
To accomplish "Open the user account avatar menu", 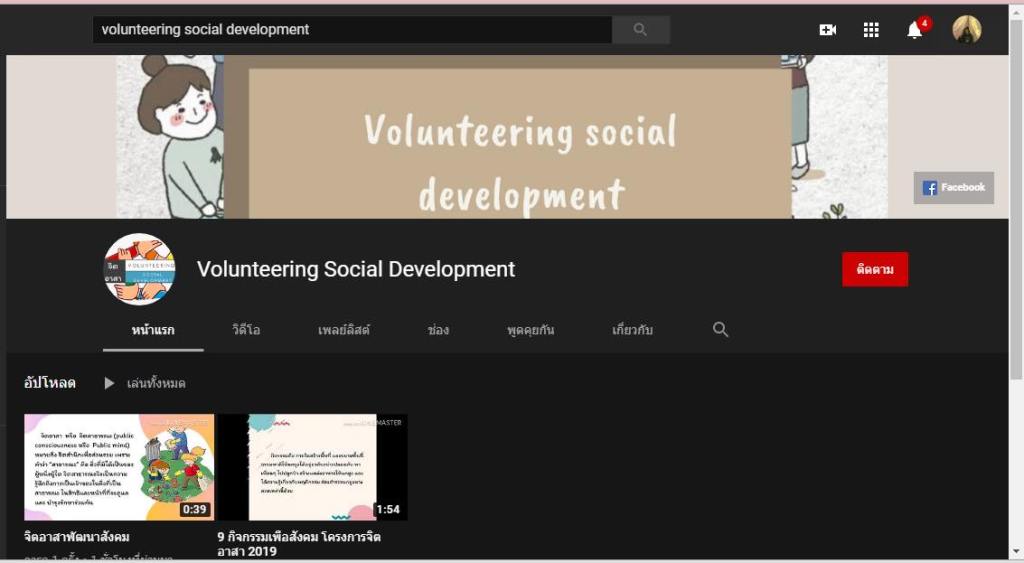I will pos(966,30).
